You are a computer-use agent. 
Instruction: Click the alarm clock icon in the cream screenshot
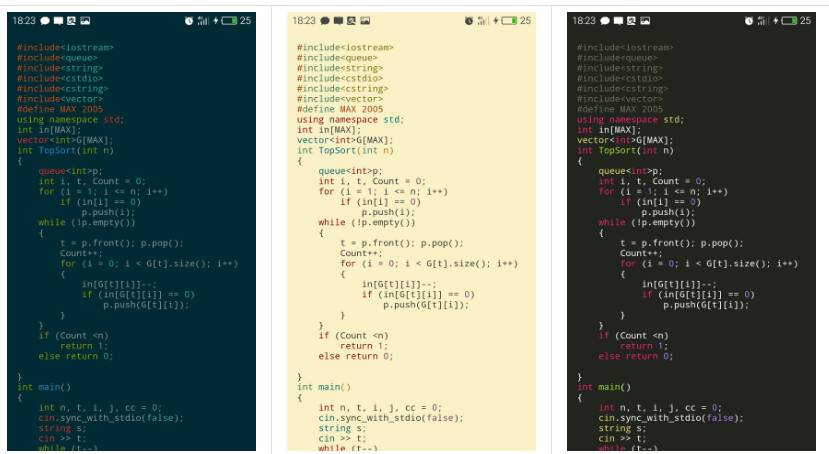tap(469, 20)
